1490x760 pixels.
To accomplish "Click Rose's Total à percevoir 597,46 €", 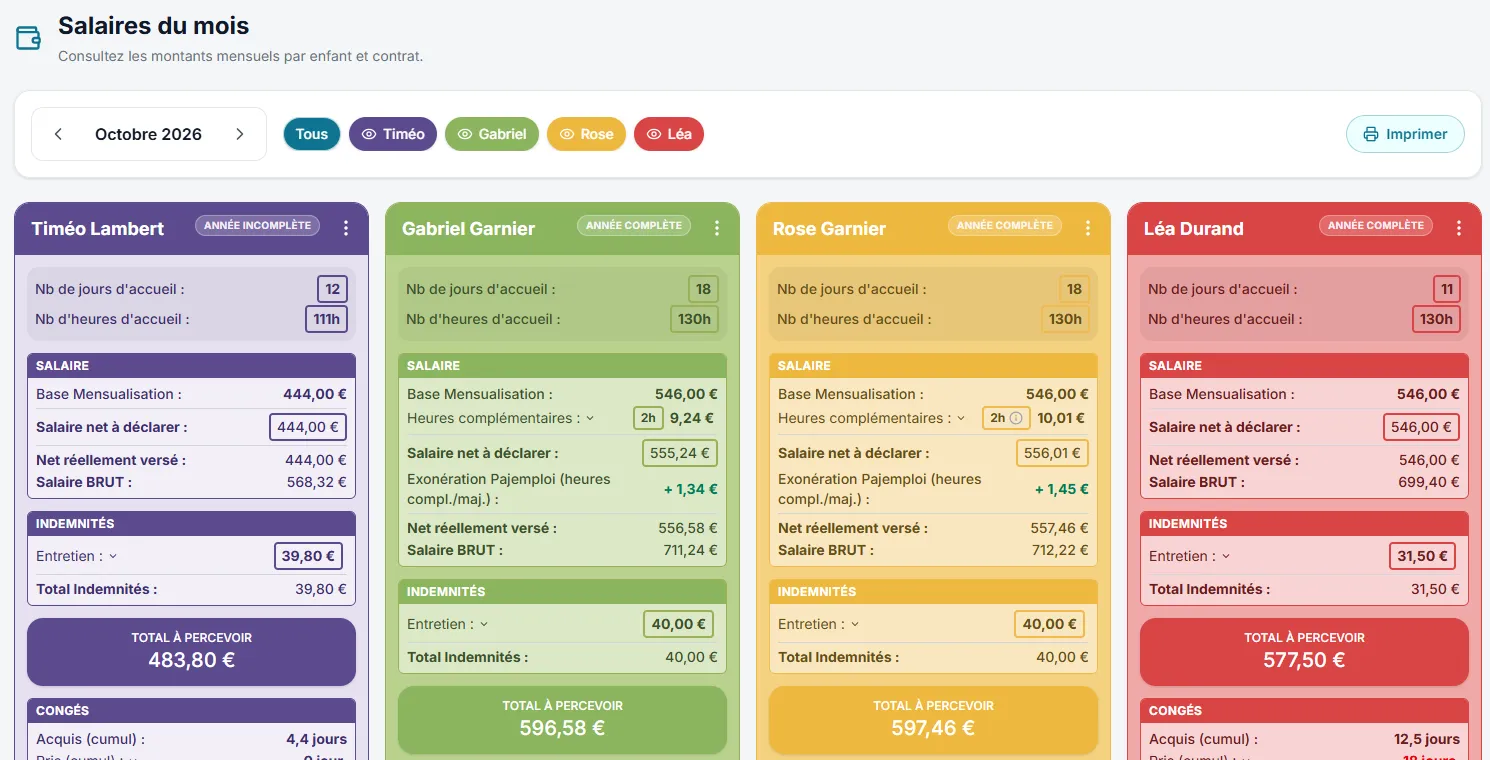I will (933, 719).
